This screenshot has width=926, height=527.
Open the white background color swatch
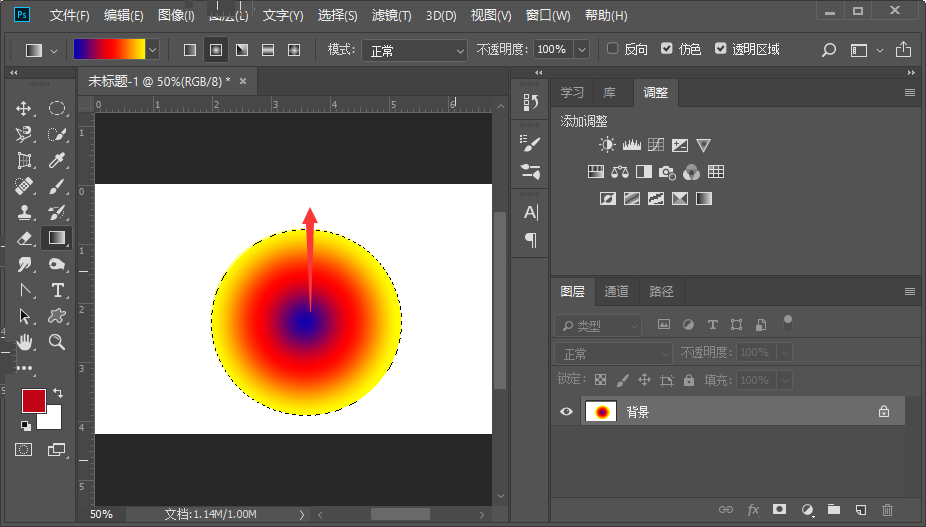point(52,419)
